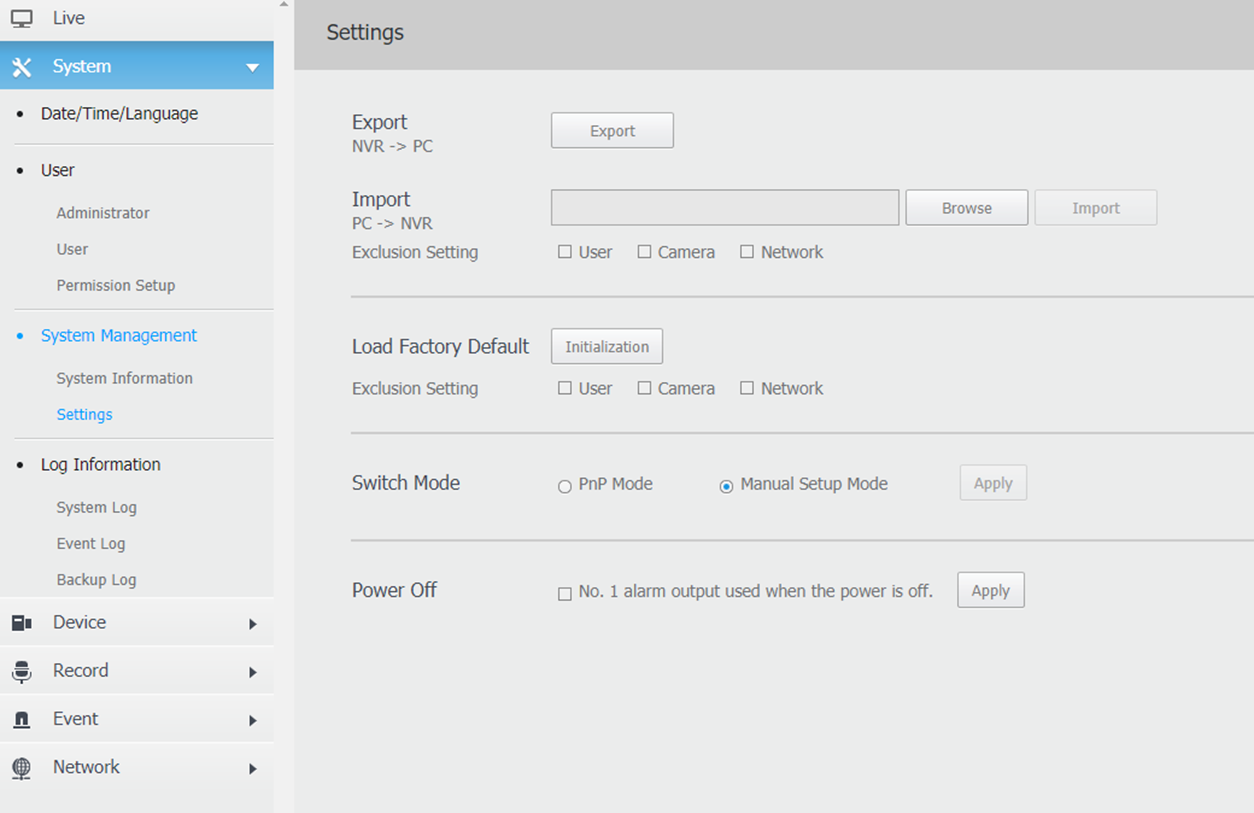Check Camera exclusion under Load Factory Default

[644, 388]
